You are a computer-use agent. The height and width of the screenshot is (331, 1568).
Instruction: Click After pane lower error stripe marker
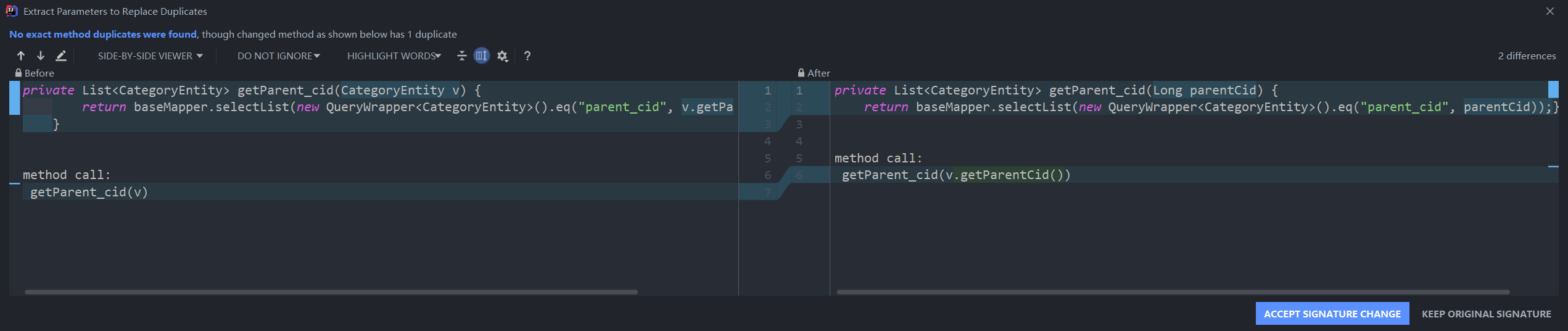[1553, 167]
